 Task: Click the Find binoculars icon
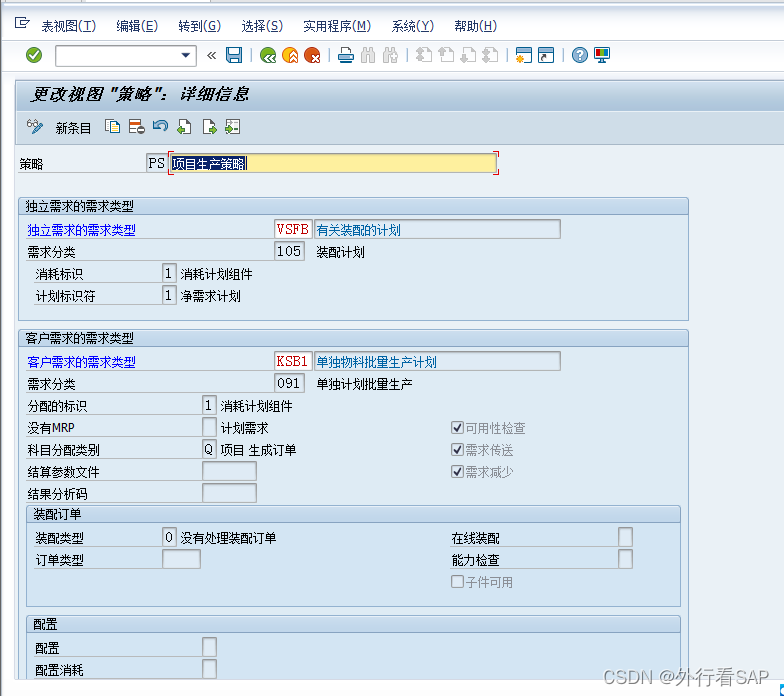(x=368, y=55)
